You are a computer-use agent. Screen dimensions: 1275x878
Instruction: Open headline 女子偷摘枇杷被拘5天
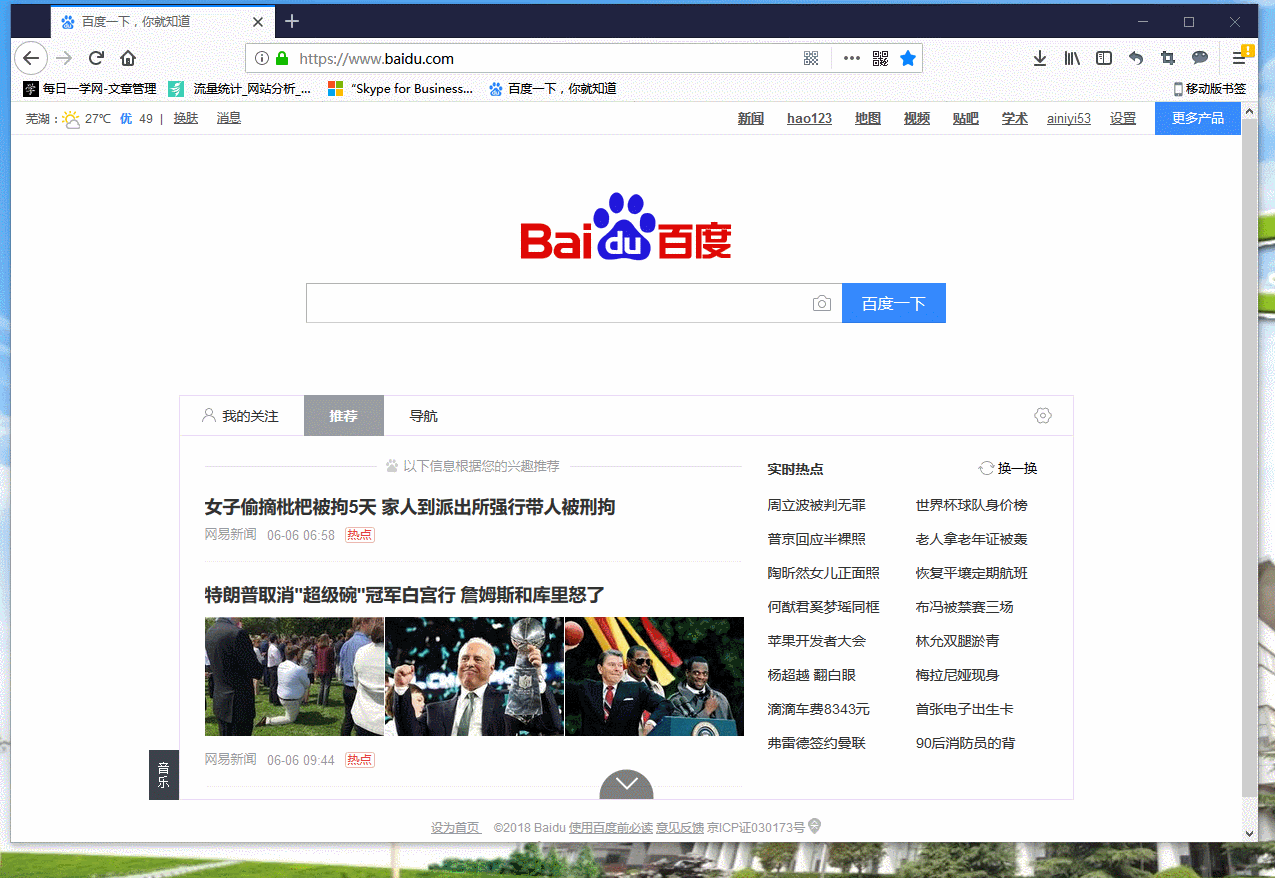click(410, 507)
